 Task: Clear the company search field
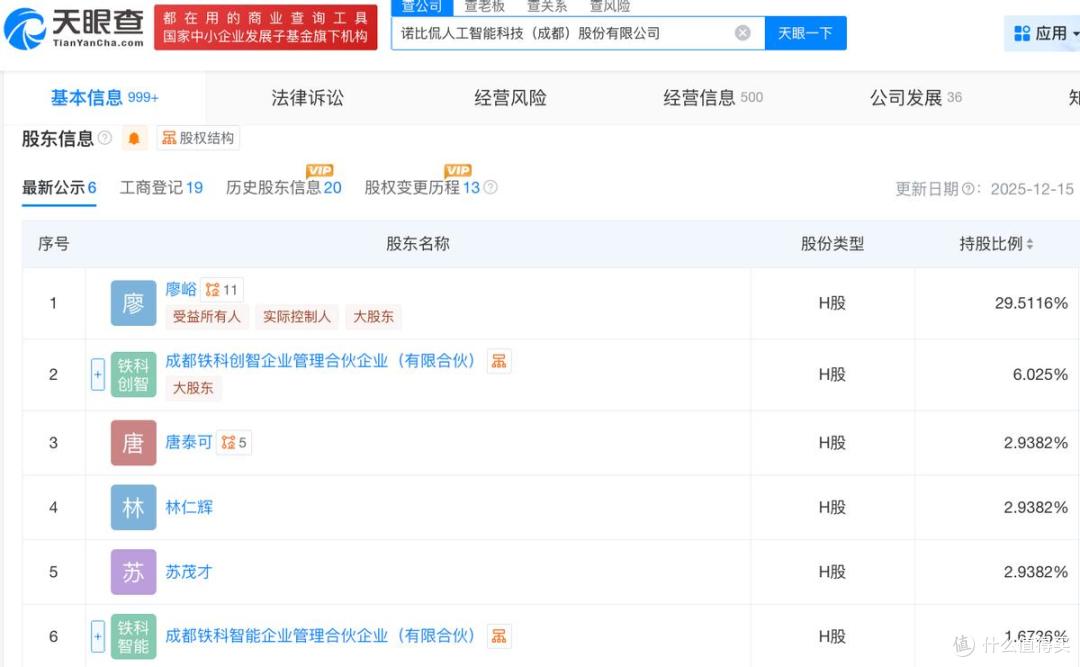(x=742, y=33)
